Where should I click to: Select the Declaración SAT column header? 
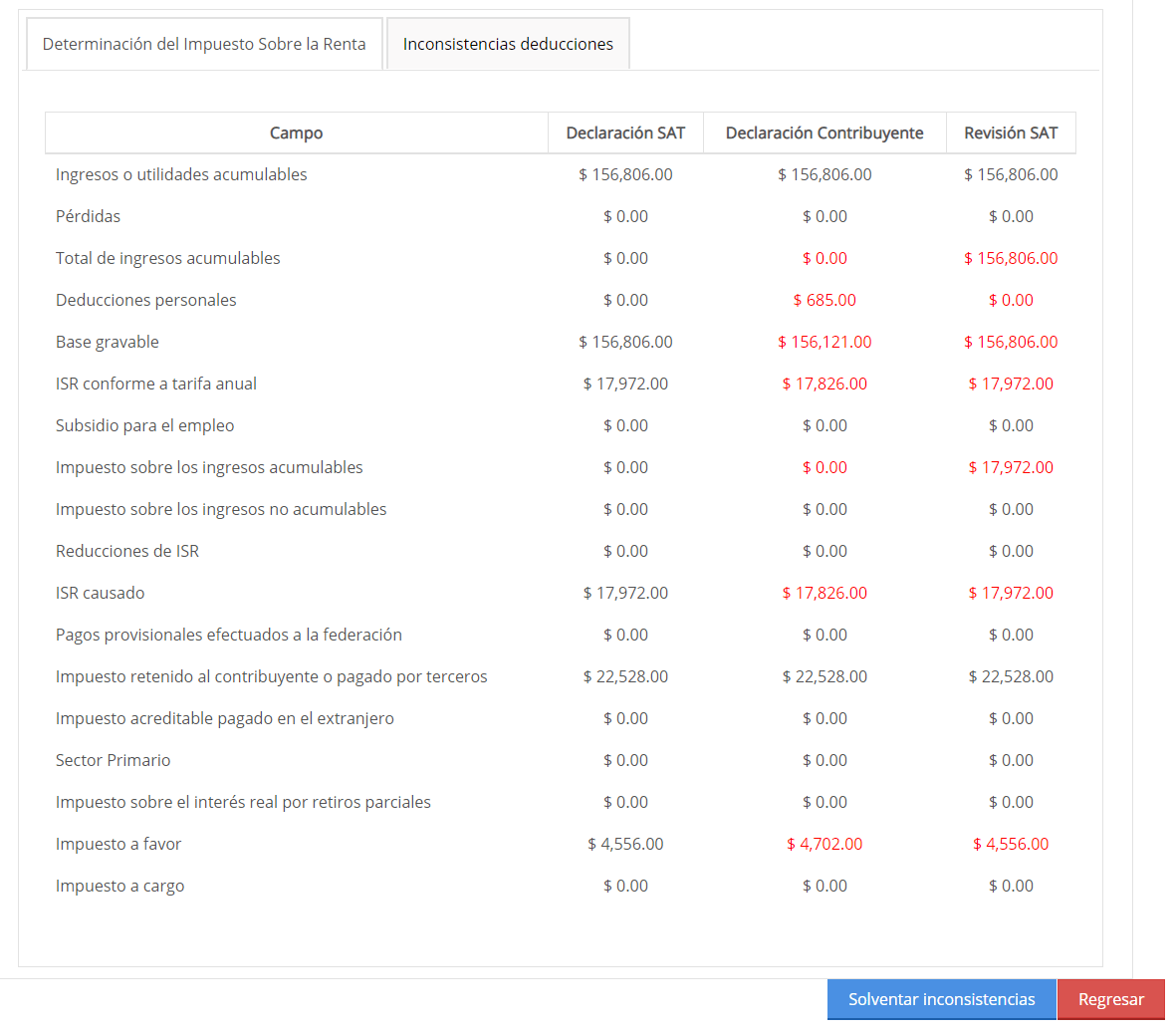(625, 132)
